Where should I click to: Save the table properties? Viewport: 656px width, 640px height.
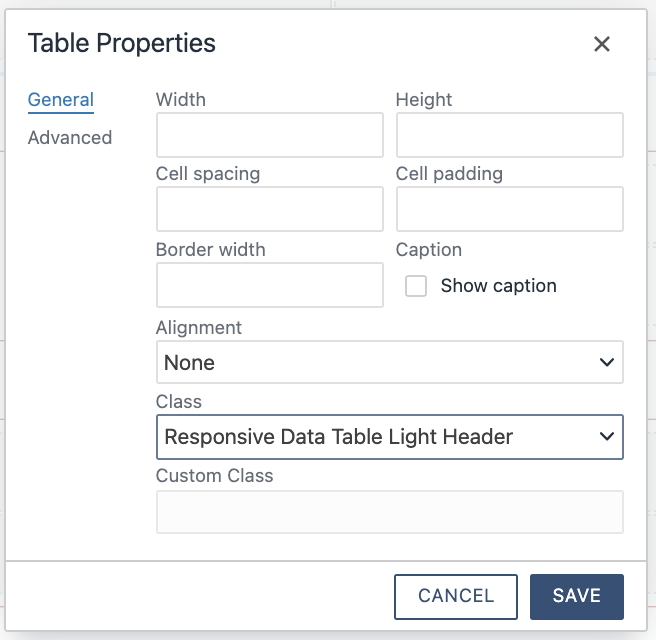577,597
